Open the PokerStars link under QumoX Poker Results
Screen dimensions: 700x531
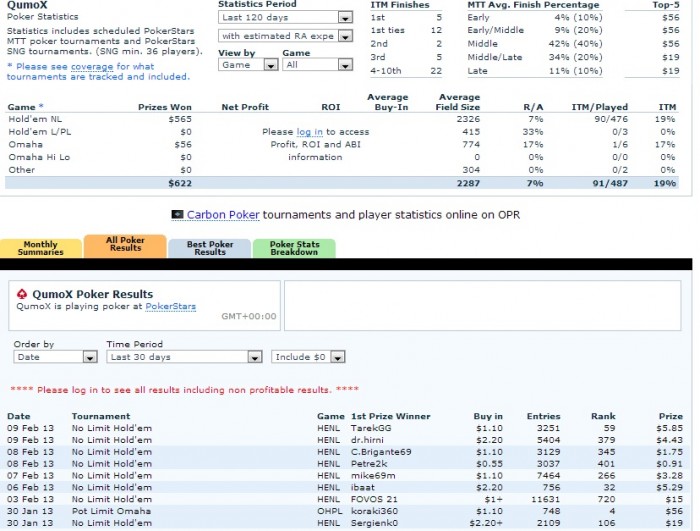pyautogui.click(x=171, y=306)
